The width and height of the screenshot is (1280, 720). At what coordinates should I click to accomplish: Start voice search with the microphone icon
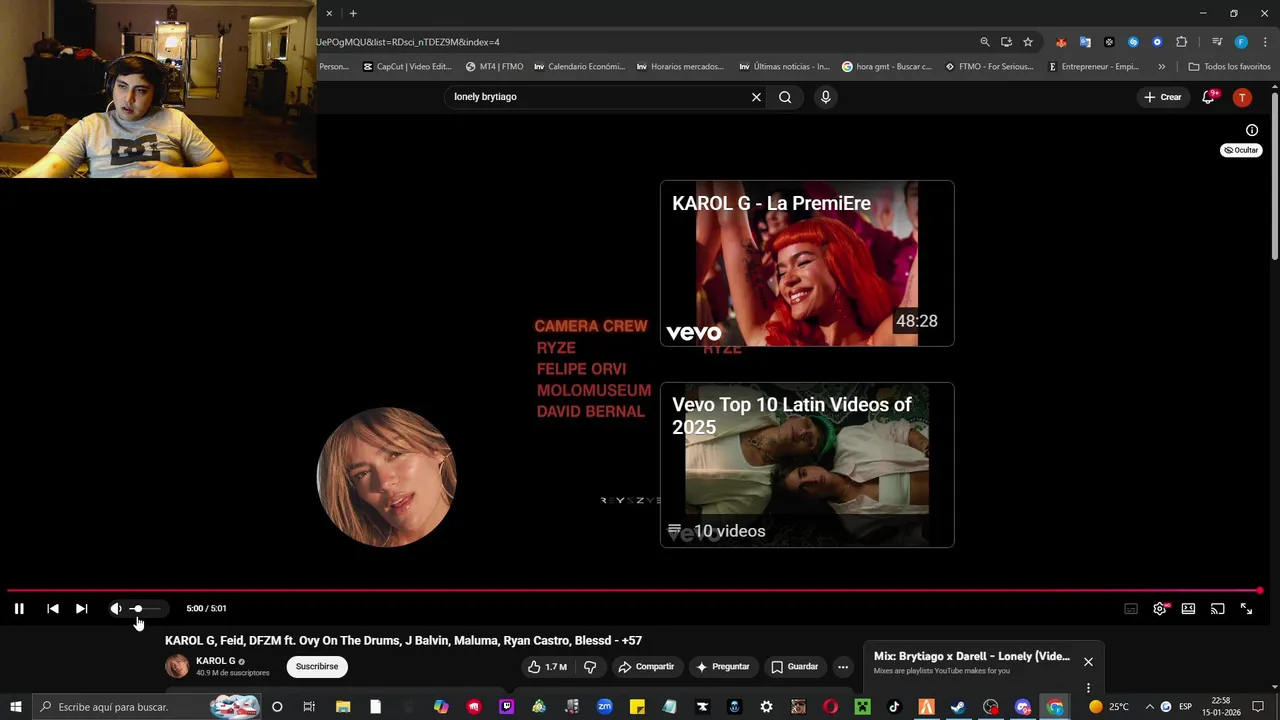click(825, 97)
